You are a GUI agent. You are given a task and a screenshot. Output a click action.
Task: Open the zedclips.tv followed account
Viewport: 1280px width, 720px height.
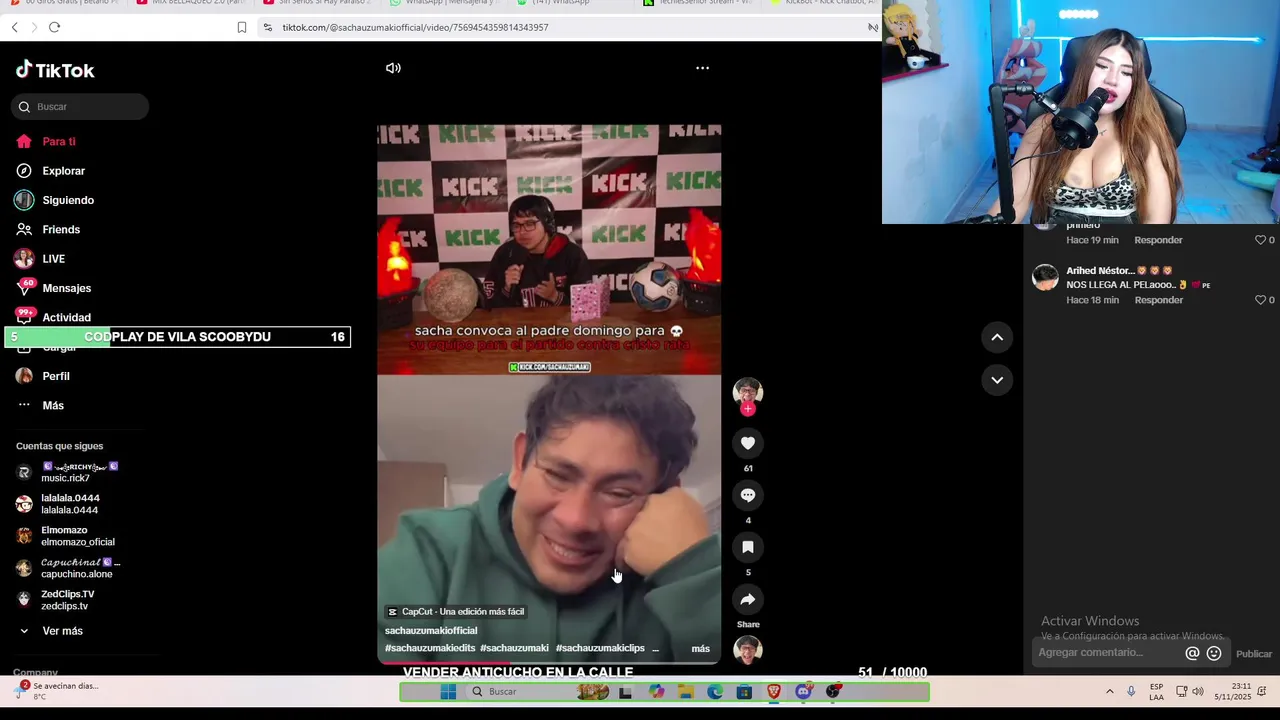click(x=55, y=600)
